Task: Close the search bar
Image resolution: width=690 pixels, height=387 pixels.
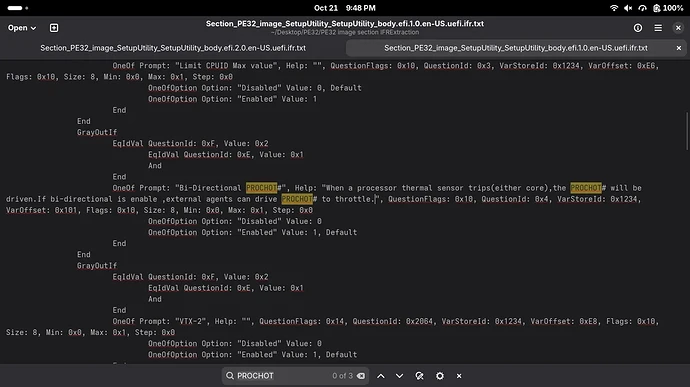Action: [x=459, y=376]
